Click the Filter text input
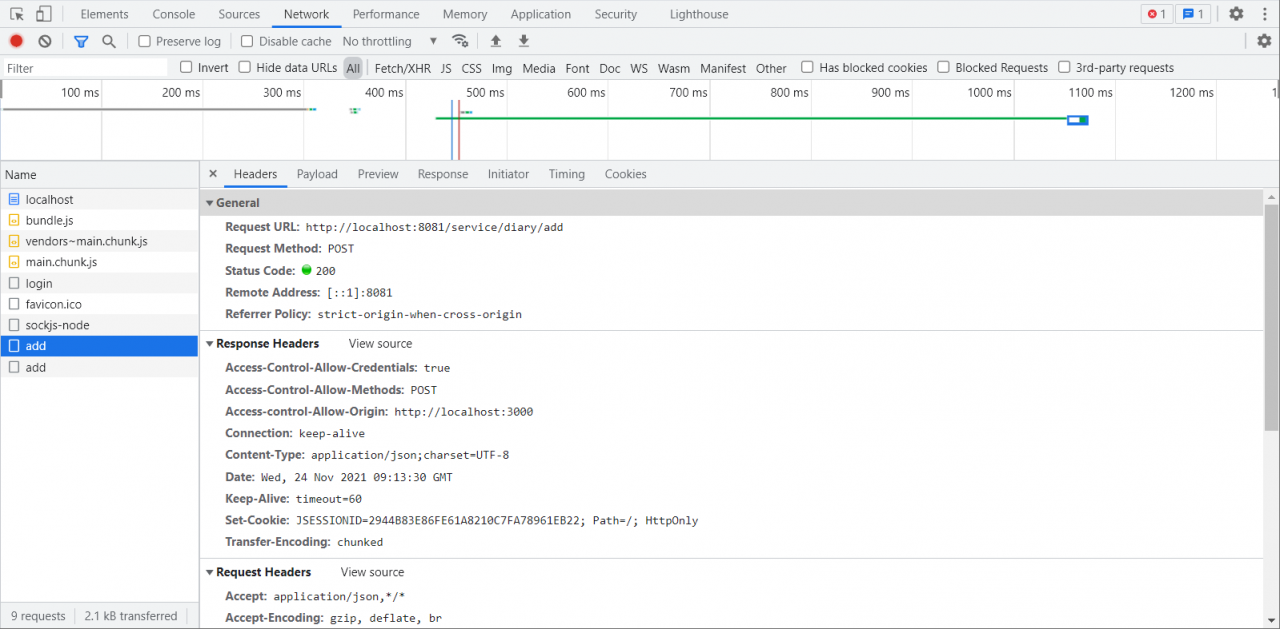The height and width of the screenshot is (629, 1280). 85,68
